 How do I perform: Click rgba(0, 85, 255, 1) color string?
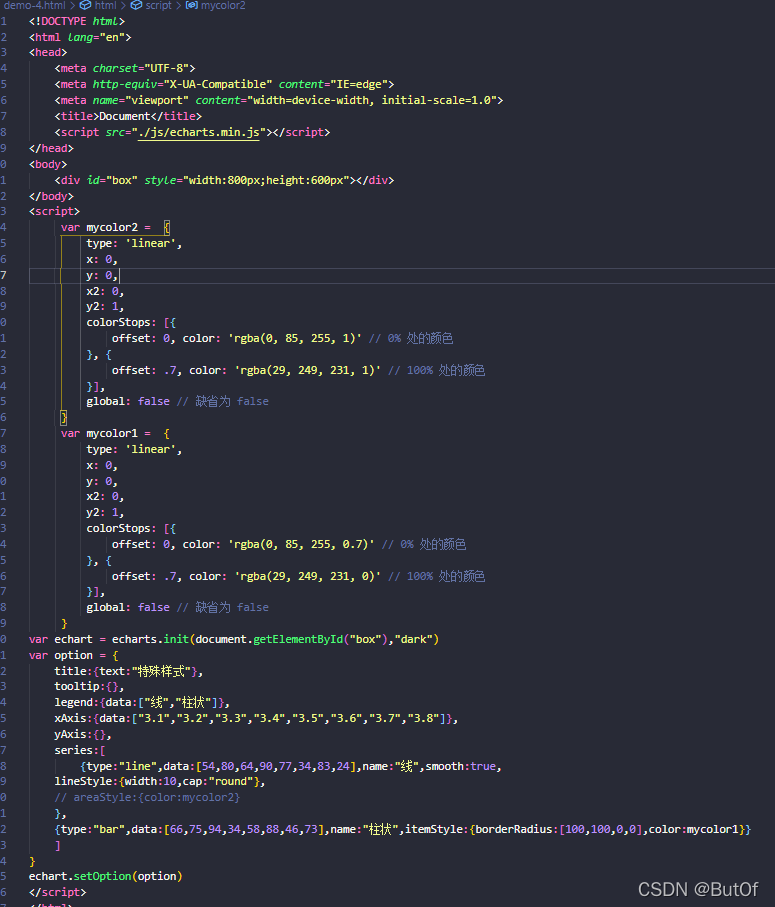pyautogui.click(x=295, y=338)
